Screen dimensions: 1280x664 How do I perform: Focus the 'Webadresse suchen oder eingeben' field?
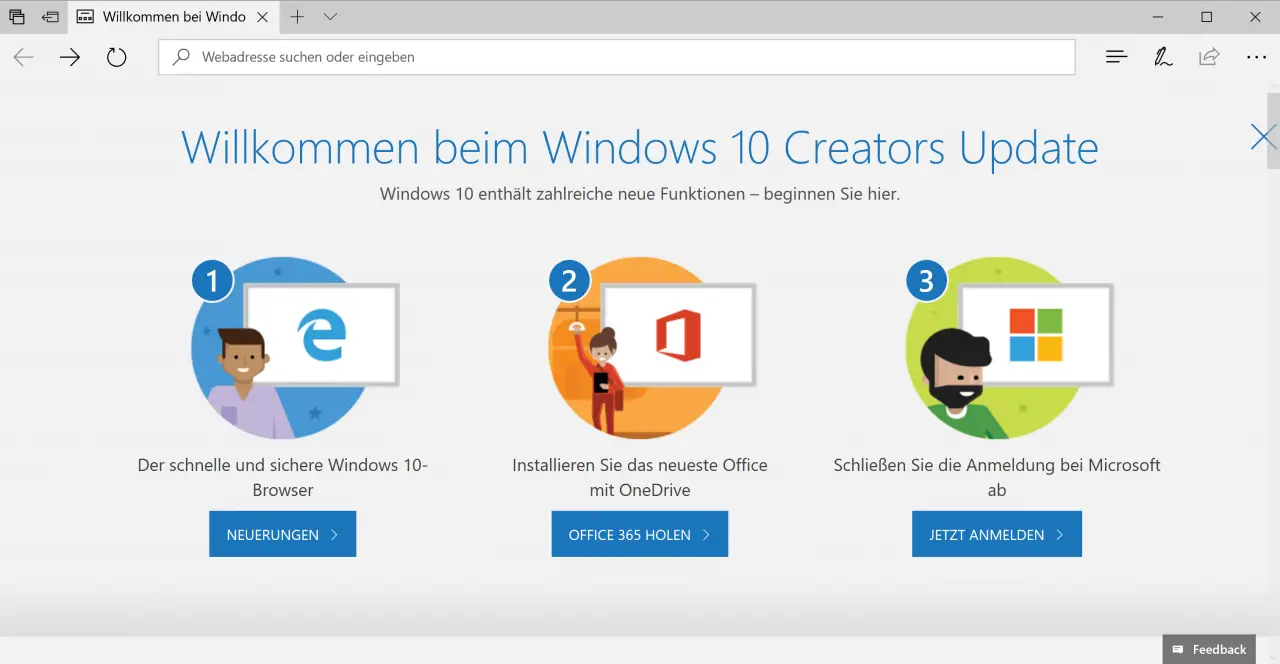point(616,57)
